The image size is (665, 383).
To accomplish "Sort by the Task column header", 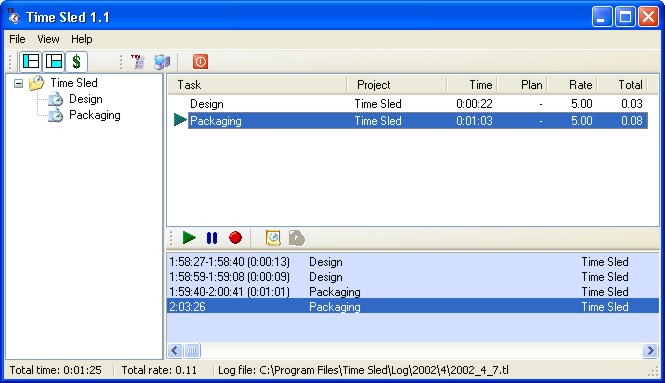I will pos(257,85).
